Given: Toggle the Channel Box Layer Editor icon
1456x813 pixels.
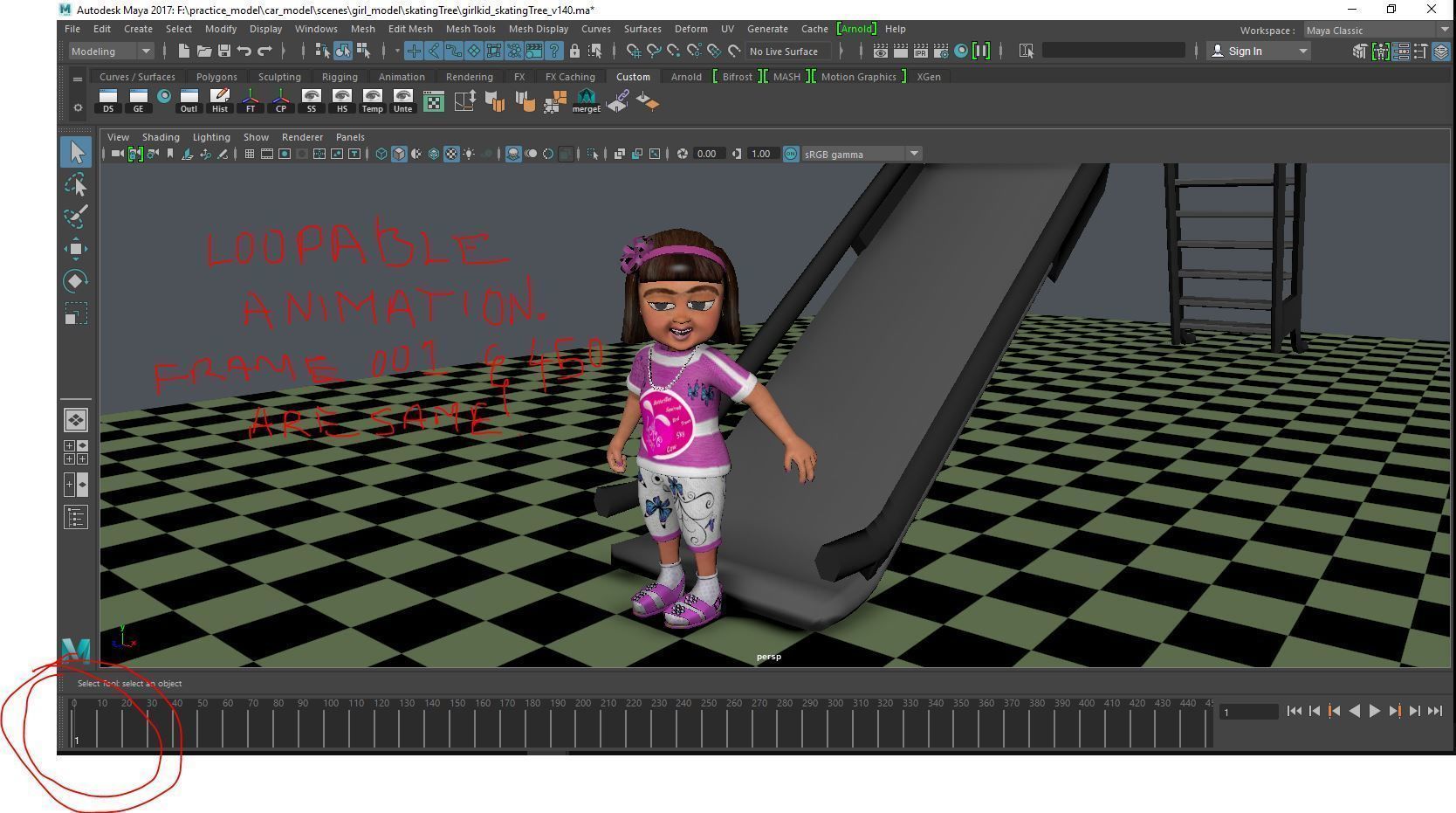Looking at the screenshot, I should coord(1440,52).
